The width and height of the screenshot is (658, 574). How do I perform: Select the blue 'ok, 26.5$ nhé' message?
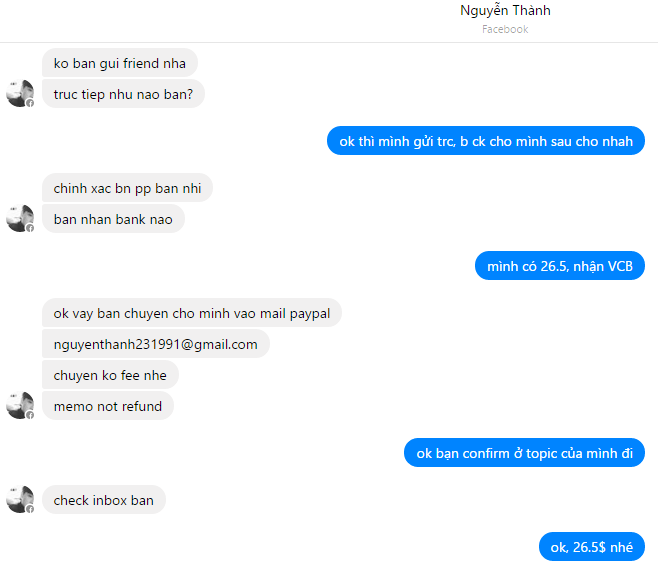point(592,547)
